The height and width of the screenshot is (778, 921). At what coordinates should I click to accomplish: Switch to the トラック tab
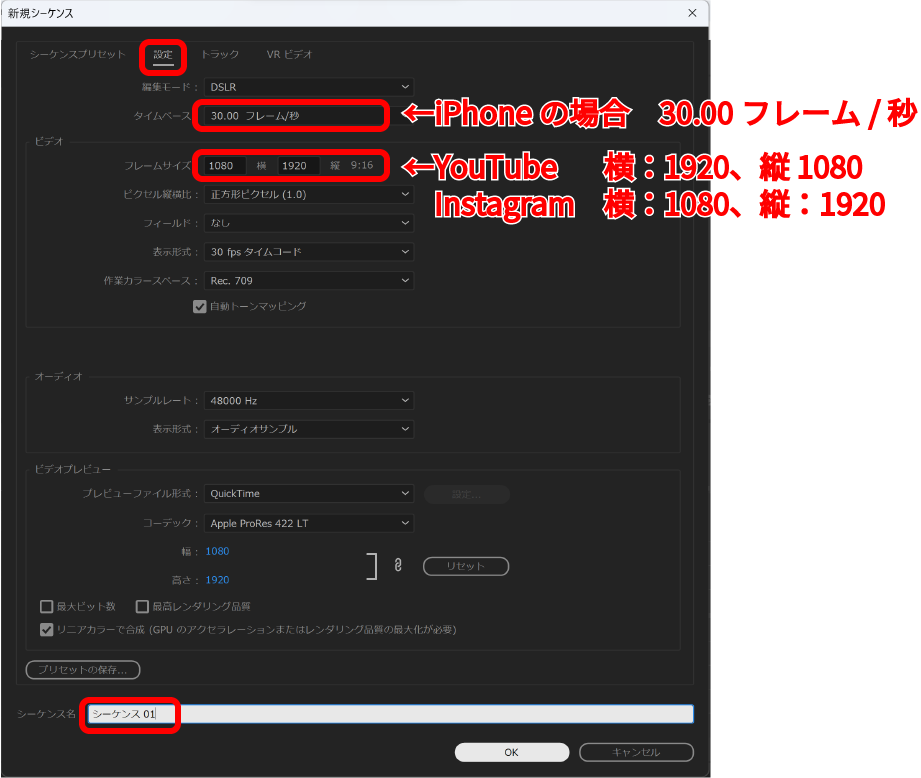220,54
